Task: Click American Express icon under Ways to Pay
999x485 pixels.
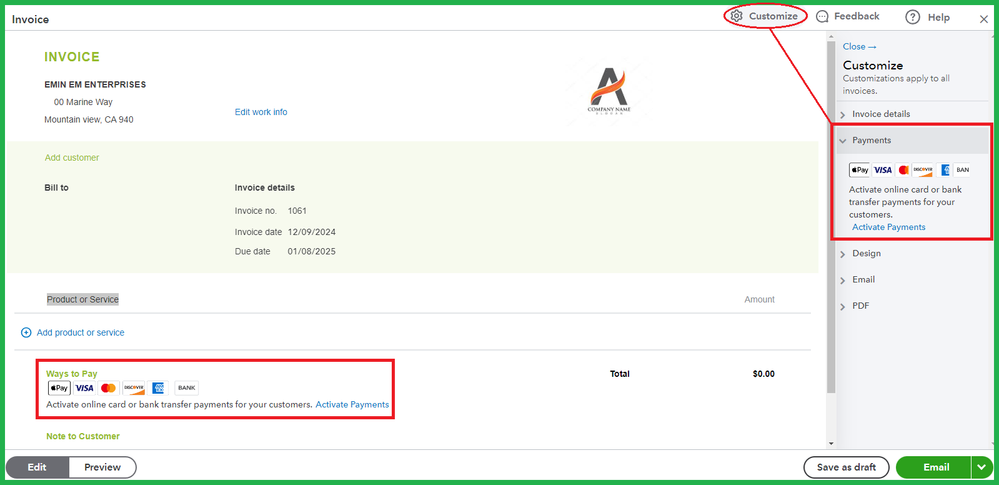Action: [159, 388]
